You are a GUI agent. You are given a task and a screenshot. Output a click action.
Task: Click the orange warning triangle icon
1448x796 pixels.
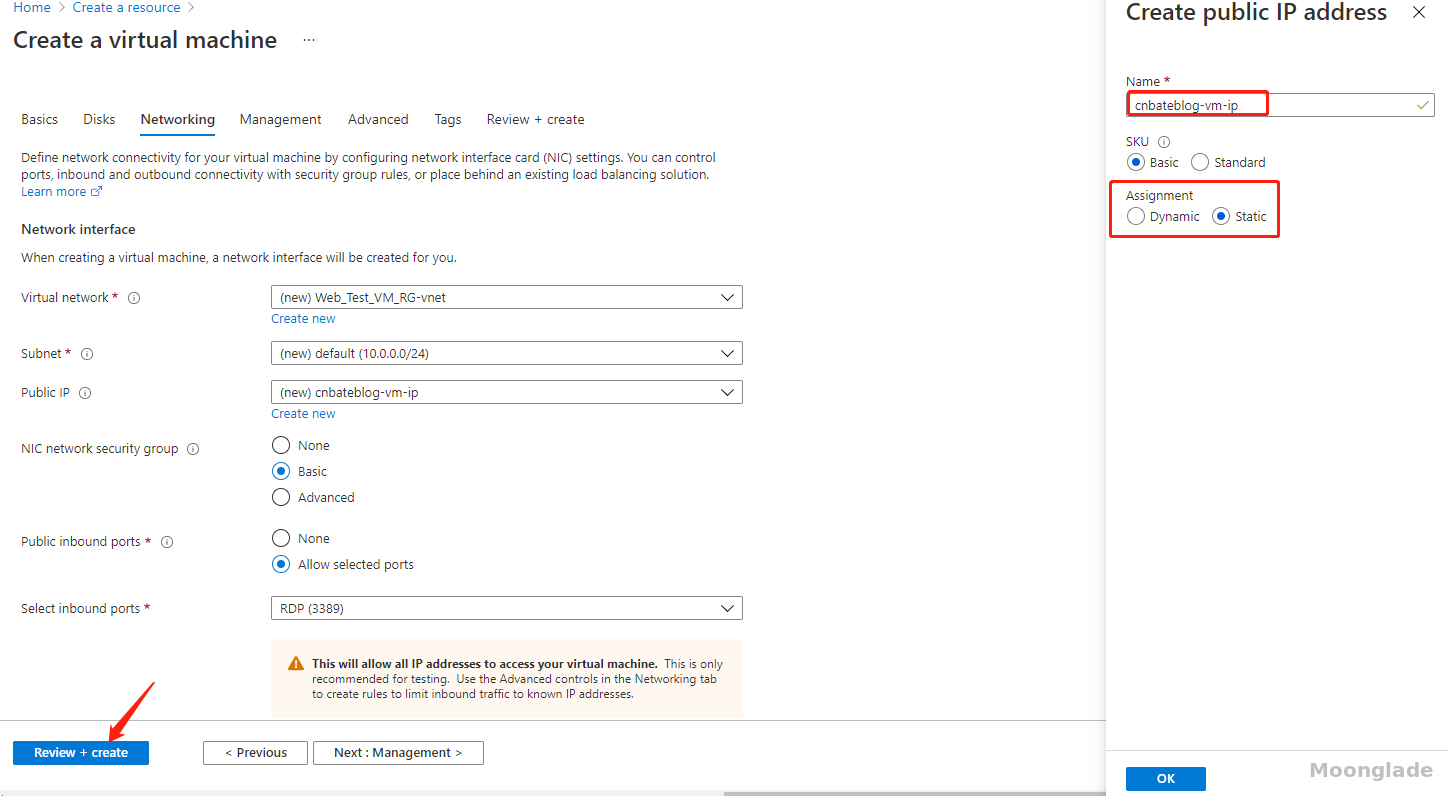(296, 663)
